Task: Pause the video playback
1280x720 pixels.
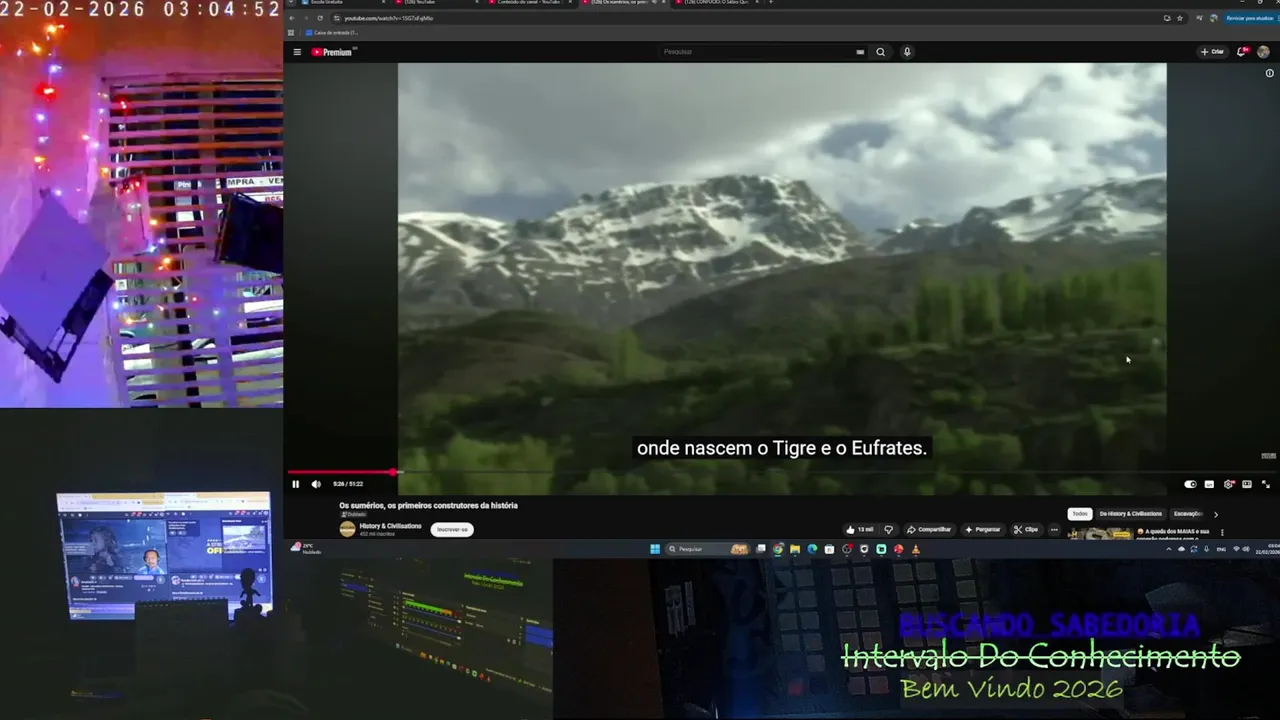Action: pos(295,484)
